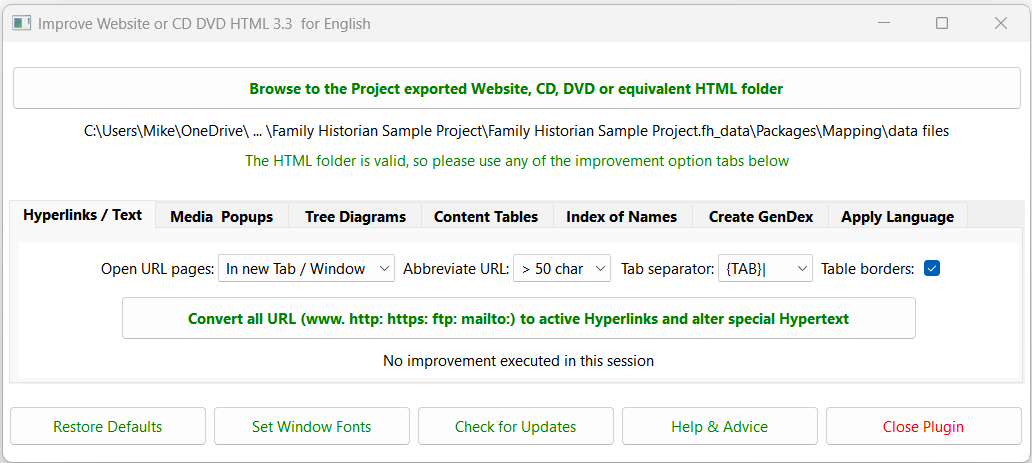Click the app icon in title bar
The width and height of the screenshot is (1032, 463).
click(x=20, y=23)
